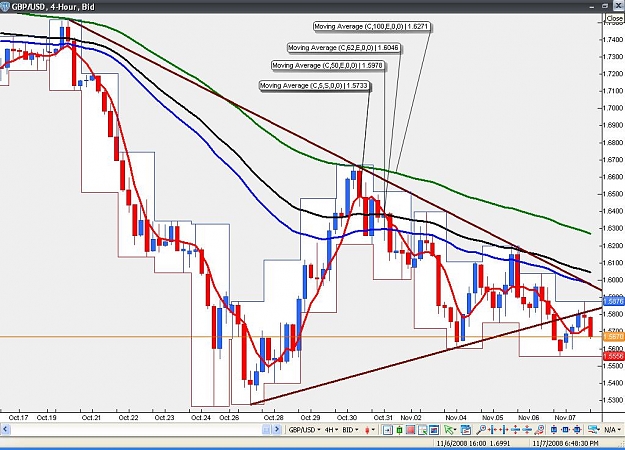Click the middle blue box alignment icon
Viewport: 625px width, 450px height.
(x=566, y=430)
